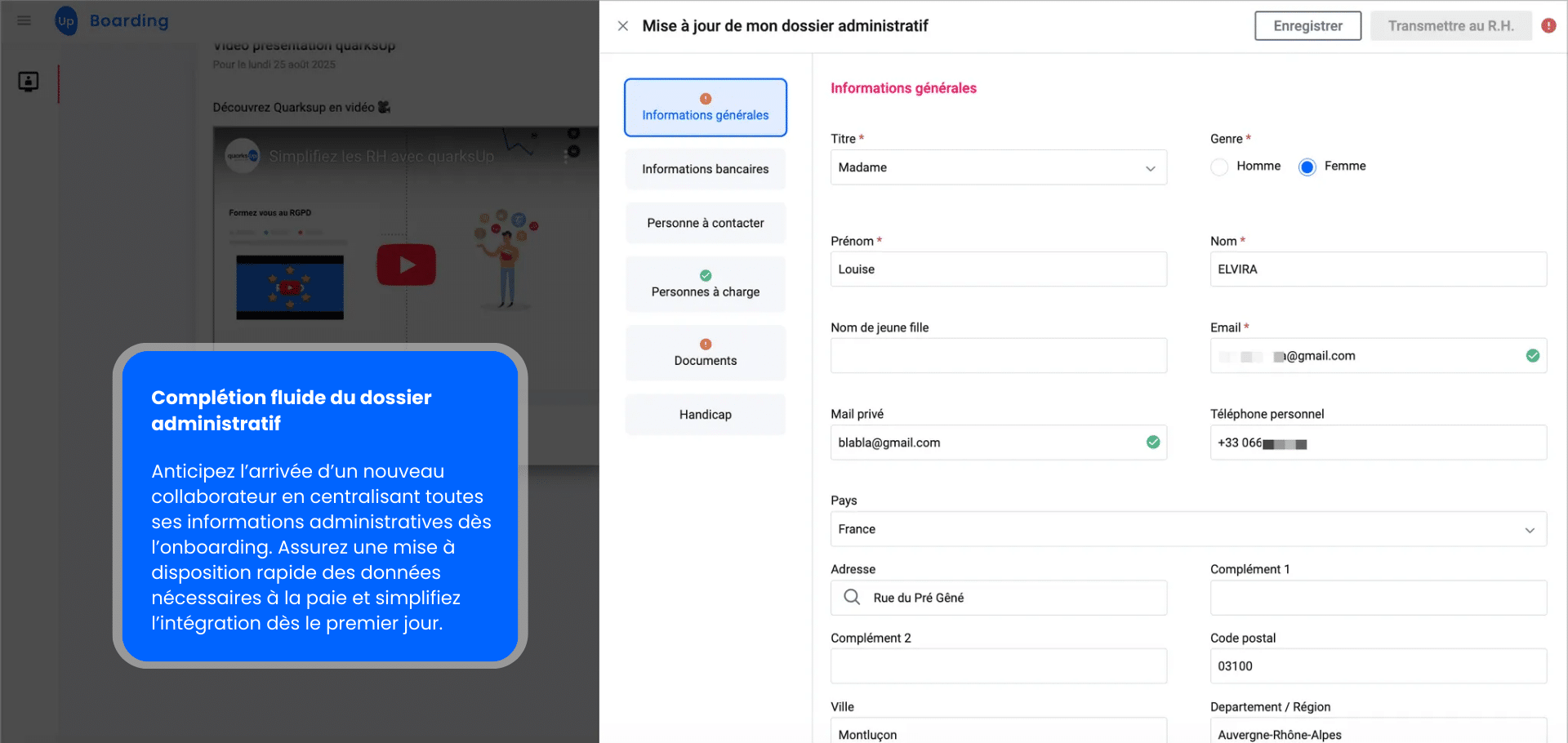Viewport: 1568px width, 743px height.
Task: Switch to Informations bancaires tab
Action: [x=706, y=169]
